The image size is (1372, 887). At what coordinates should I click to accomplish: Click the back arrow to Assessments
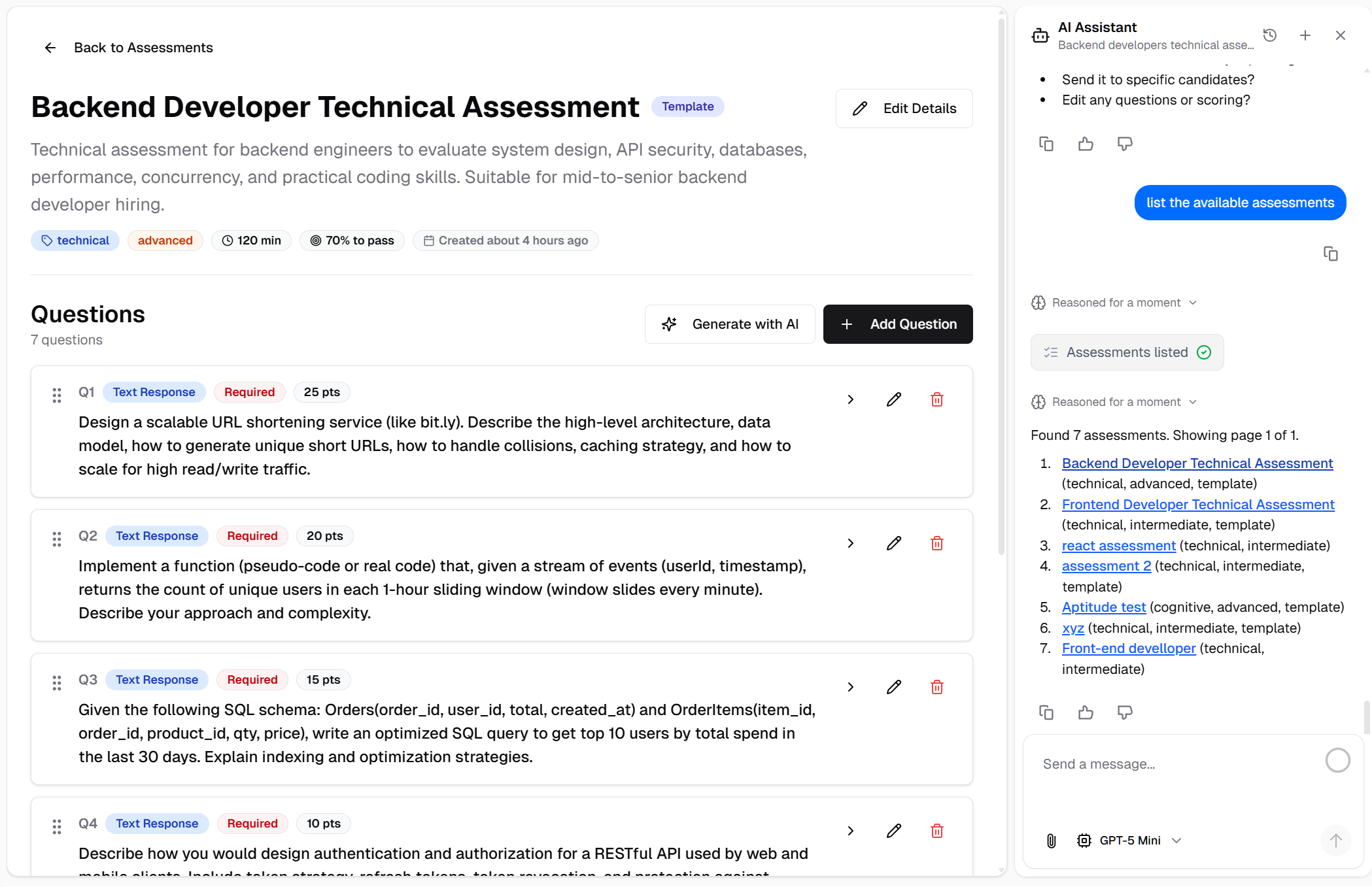pos(50,48)
